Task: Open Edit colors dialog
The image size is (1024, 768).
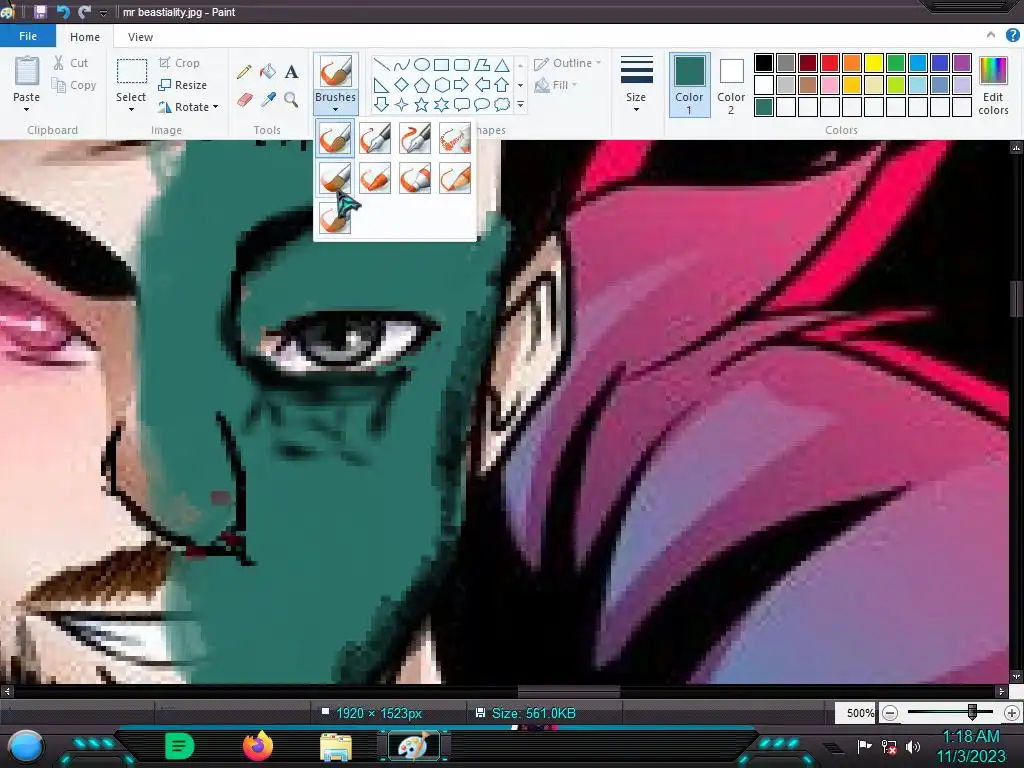Action: pos(993,86)
